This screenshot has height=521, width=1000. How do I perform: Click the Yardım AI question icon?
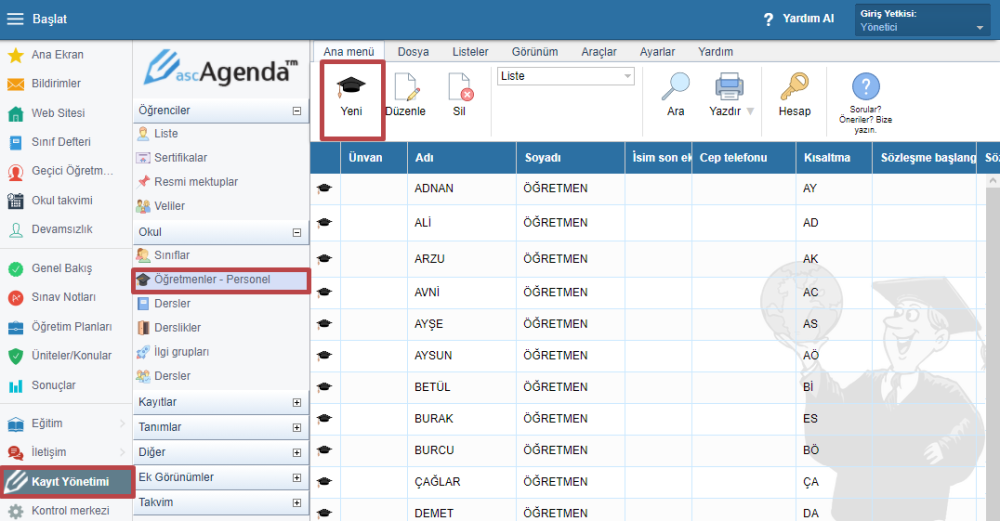click(768, 20)
